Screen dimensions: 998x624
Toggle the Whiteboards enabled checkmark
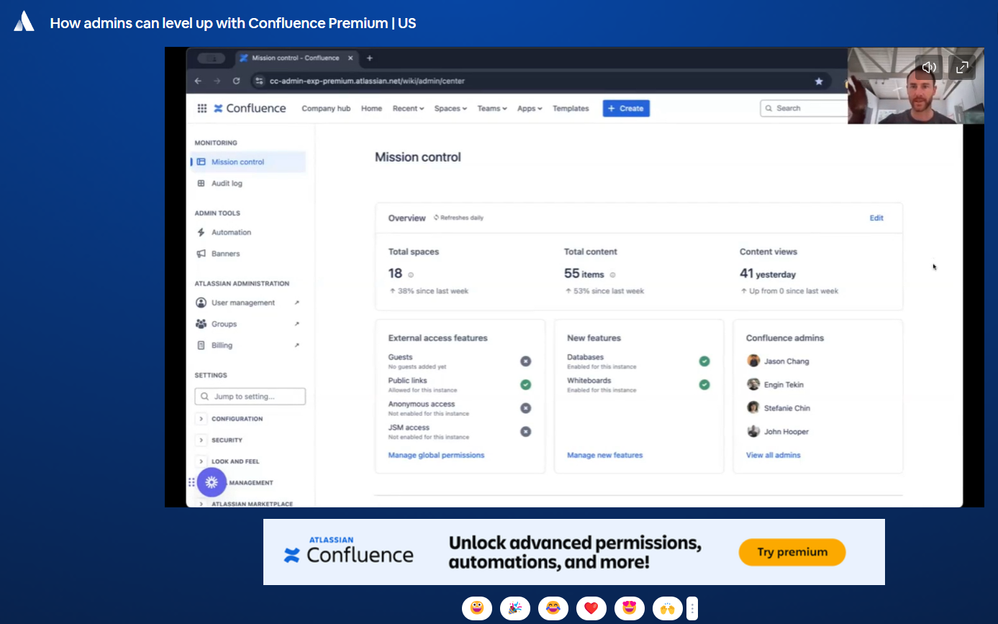[x=704, y=384]
